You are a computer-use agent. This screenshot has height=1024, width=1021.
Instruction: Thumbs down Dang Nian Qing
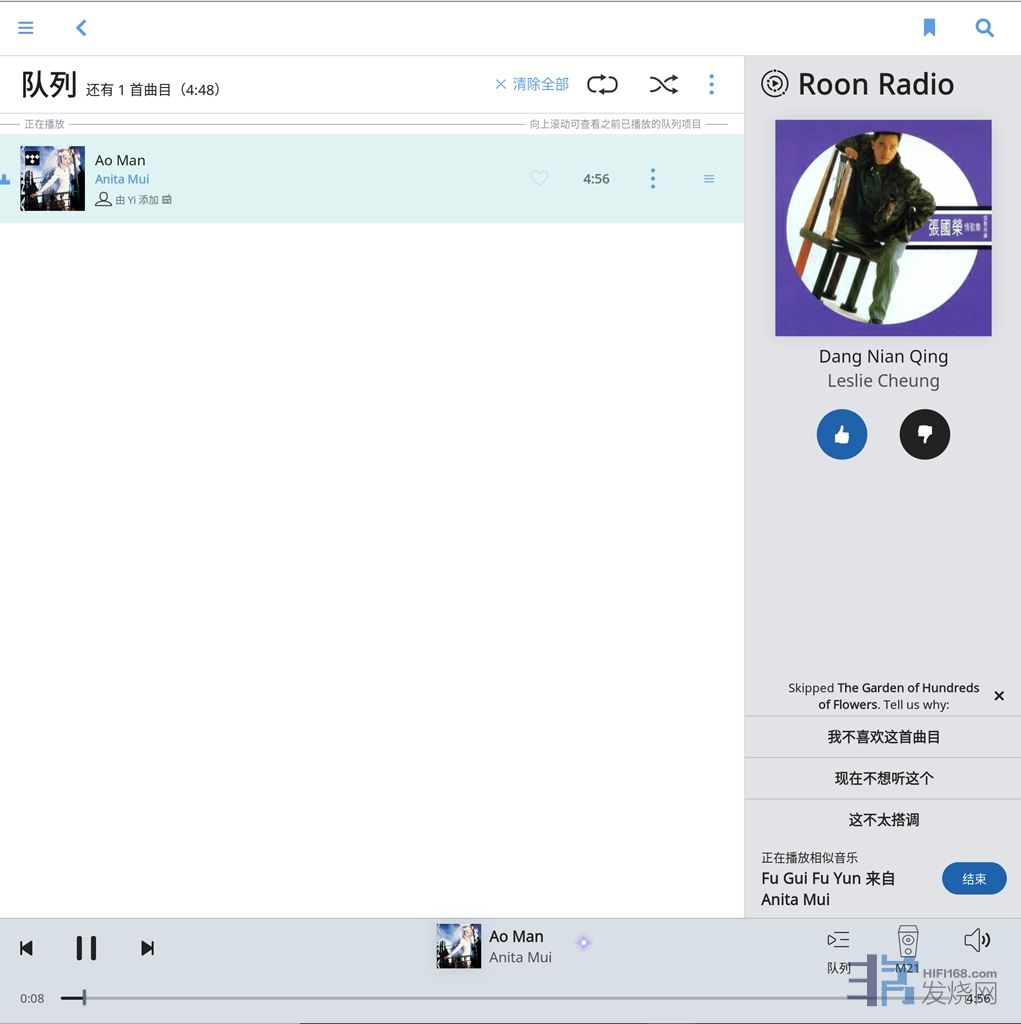tap(925, 434)
